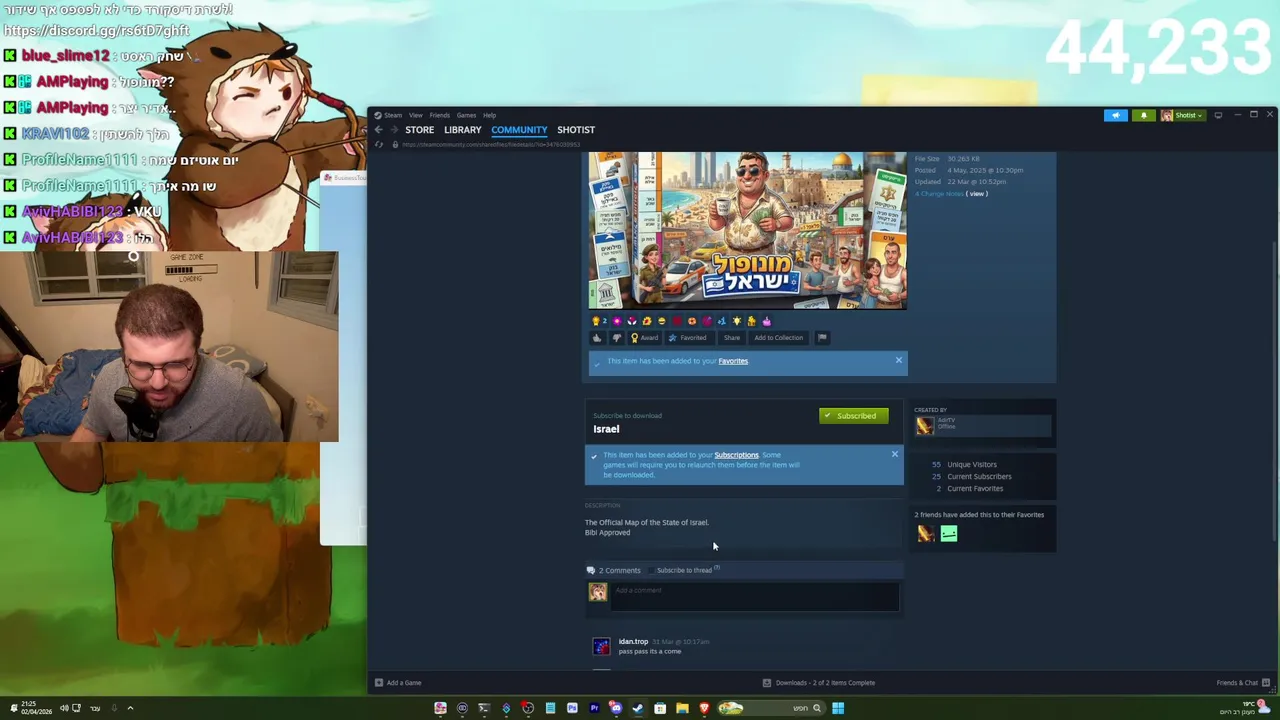The image size is (1280, 720).
Task: Open Steam friends list icon at bottom right
Action: point(1266,683)
